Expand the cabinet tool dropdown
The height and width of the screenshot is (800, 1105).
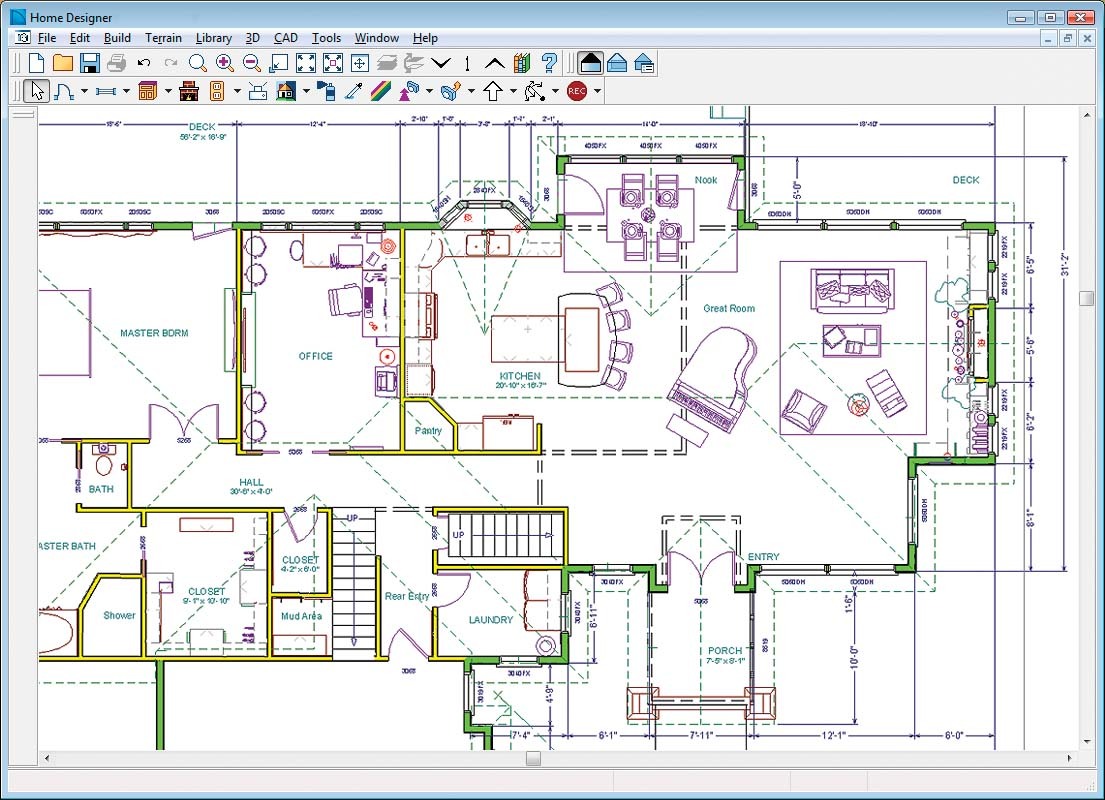tap(167, 91)
